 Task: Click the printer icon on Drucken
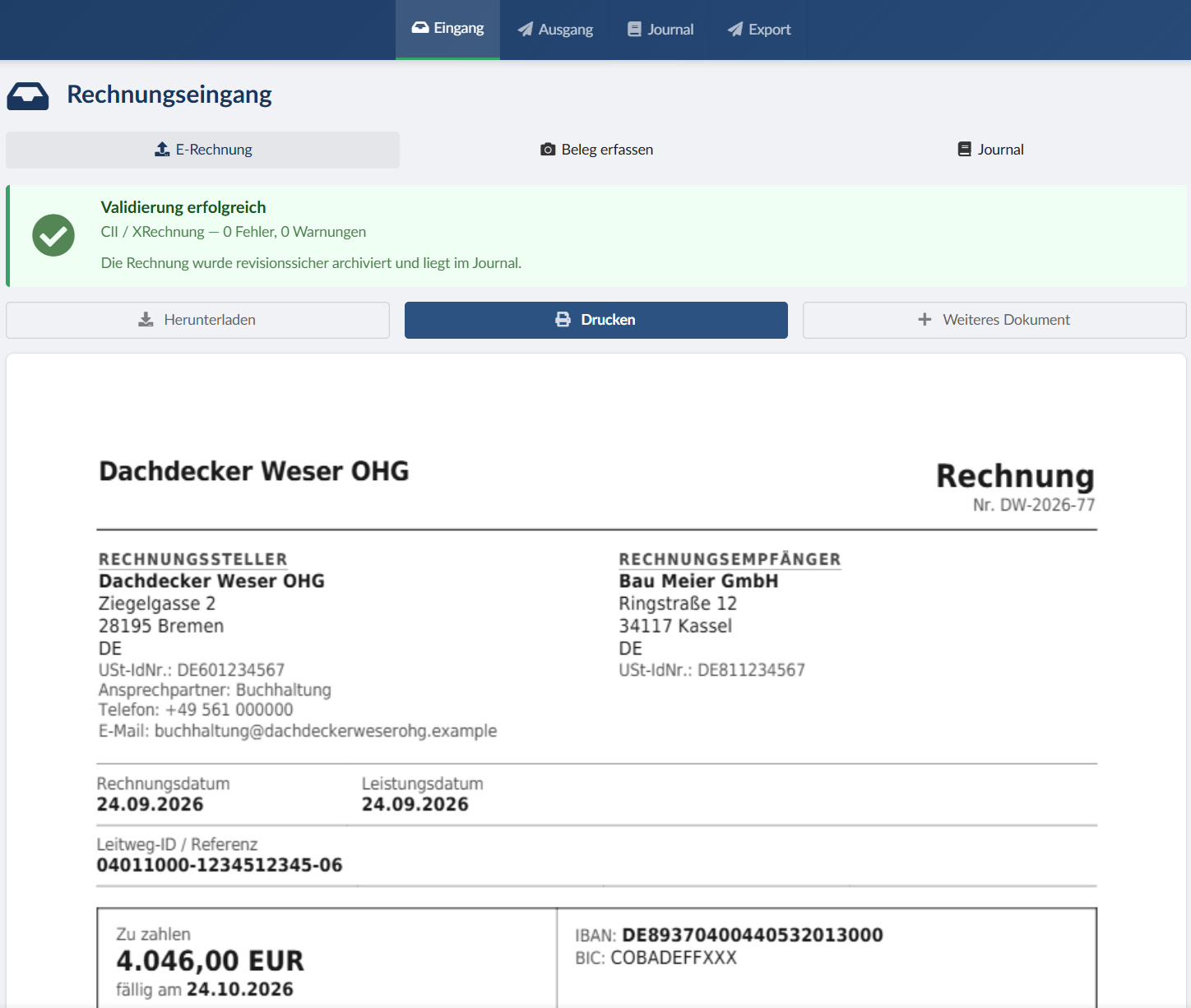click(x=563, y=320)
